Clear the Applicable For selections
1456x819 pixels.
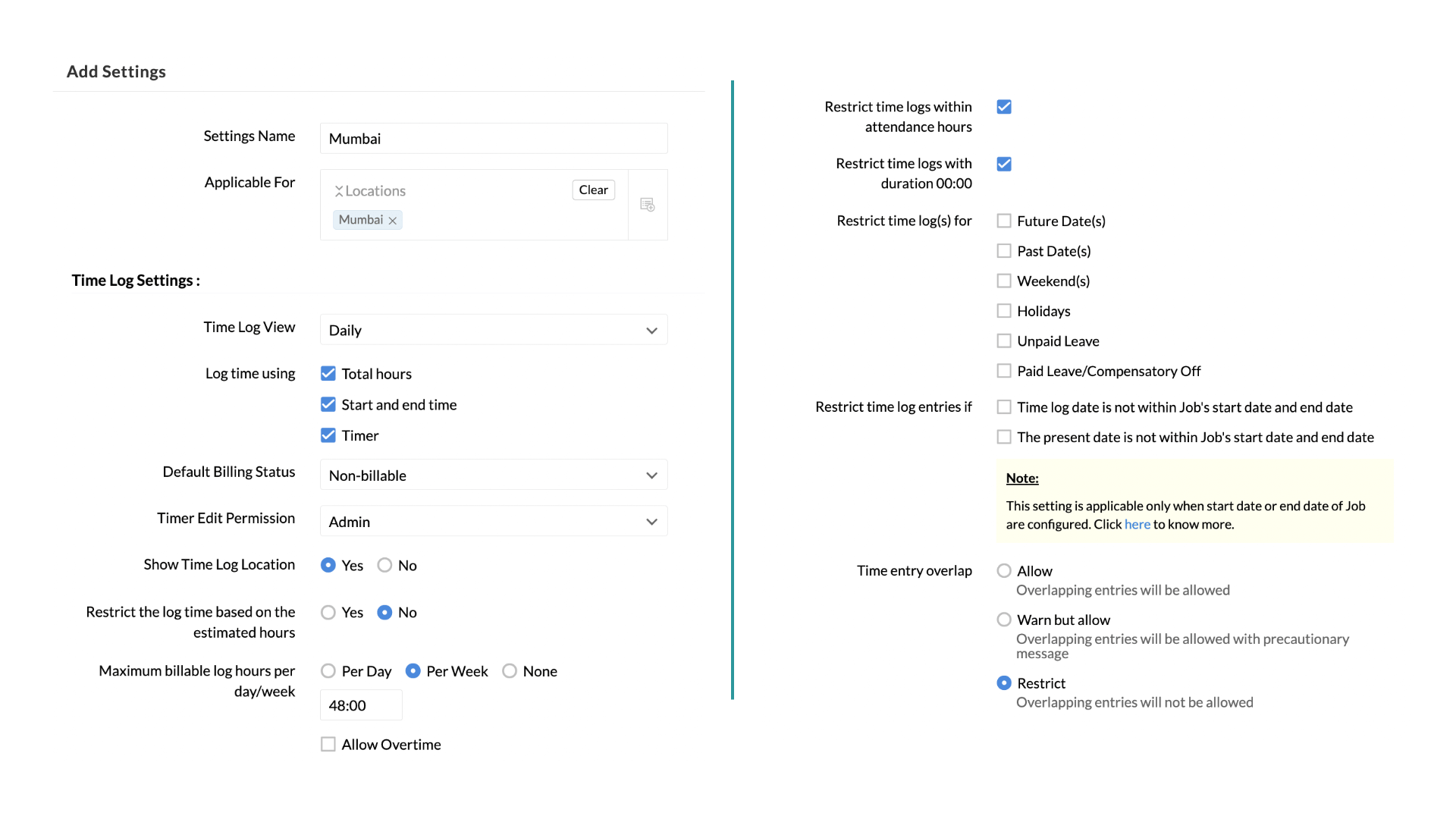pos(593,190)
